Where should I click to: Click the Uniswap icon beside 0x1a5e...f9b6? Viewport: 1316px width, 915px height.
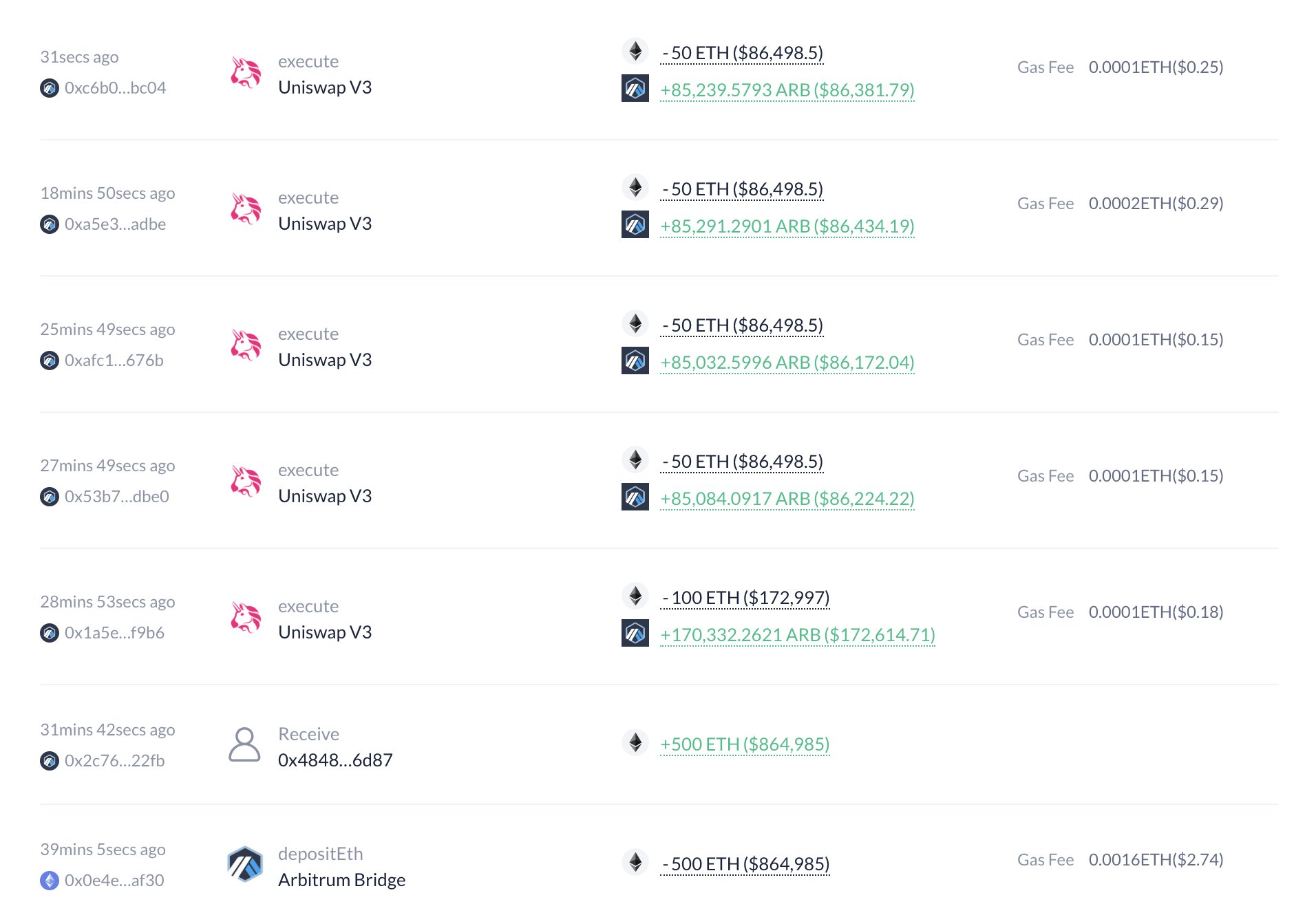(246, 618)
